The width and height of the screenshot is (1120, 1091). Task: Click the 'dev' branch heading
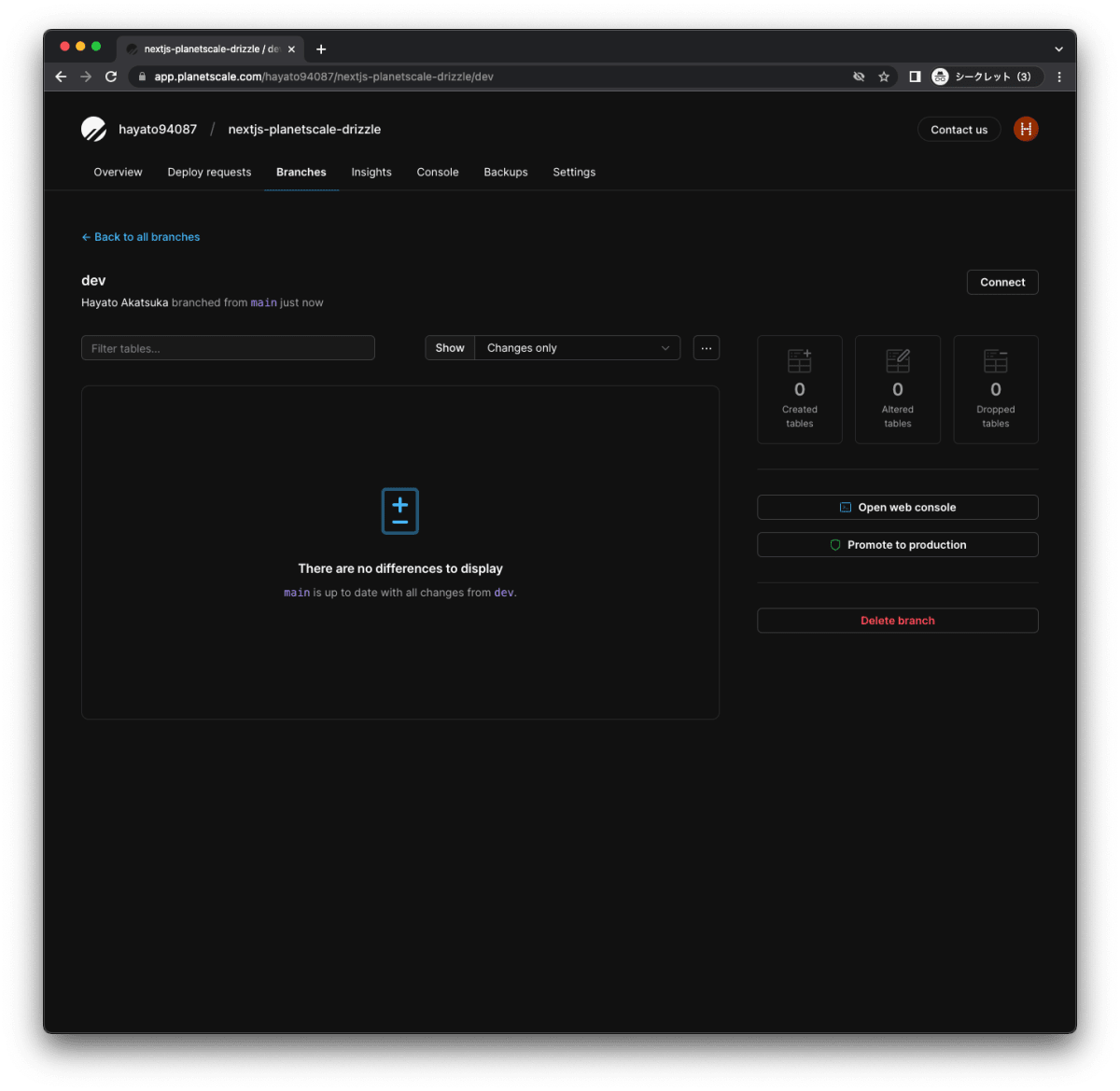pyautogui.click(x=93, y=280)
